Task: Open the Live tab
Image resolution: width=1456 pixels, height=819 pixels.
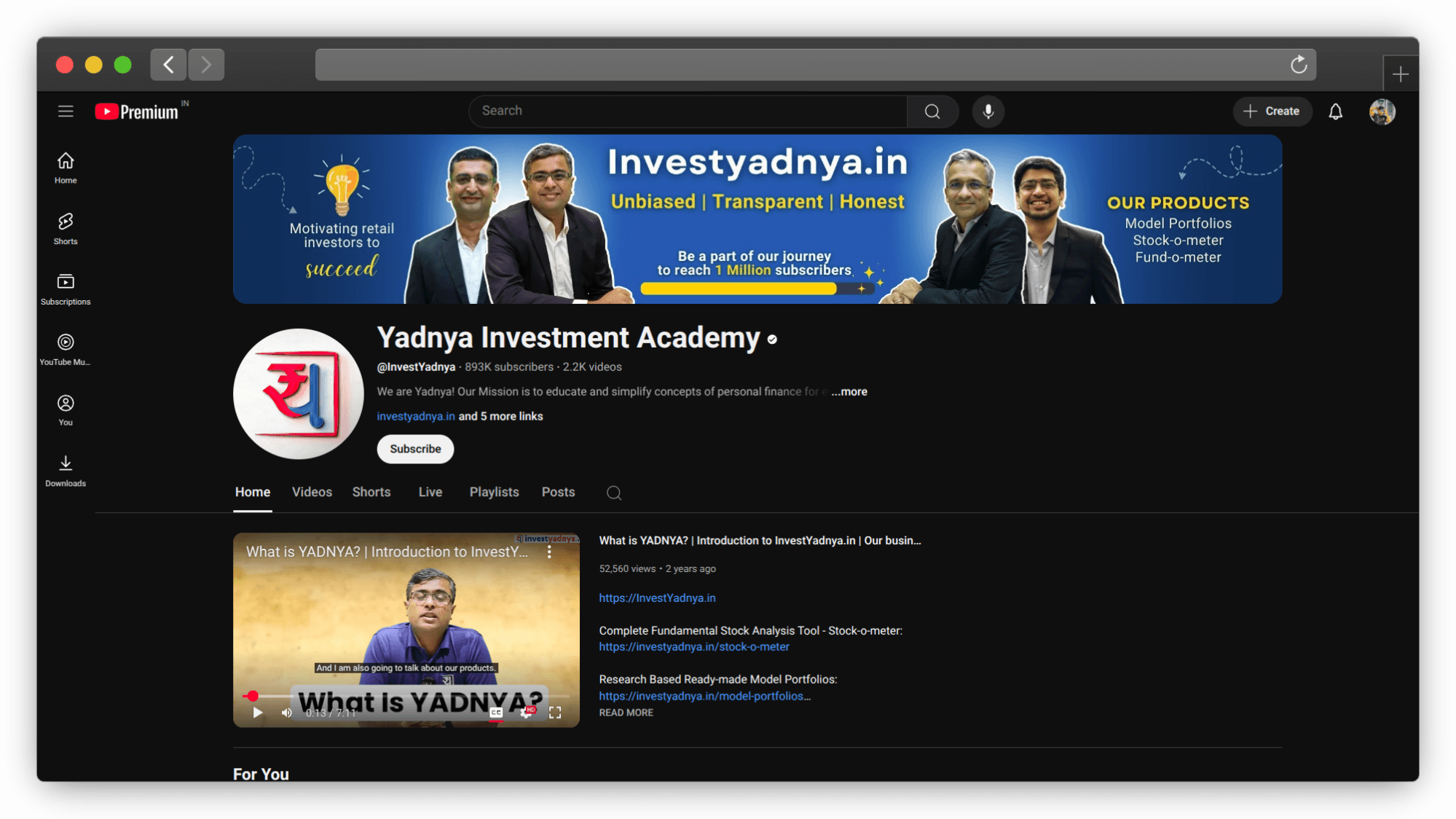Action: click(x=430, y=493)
